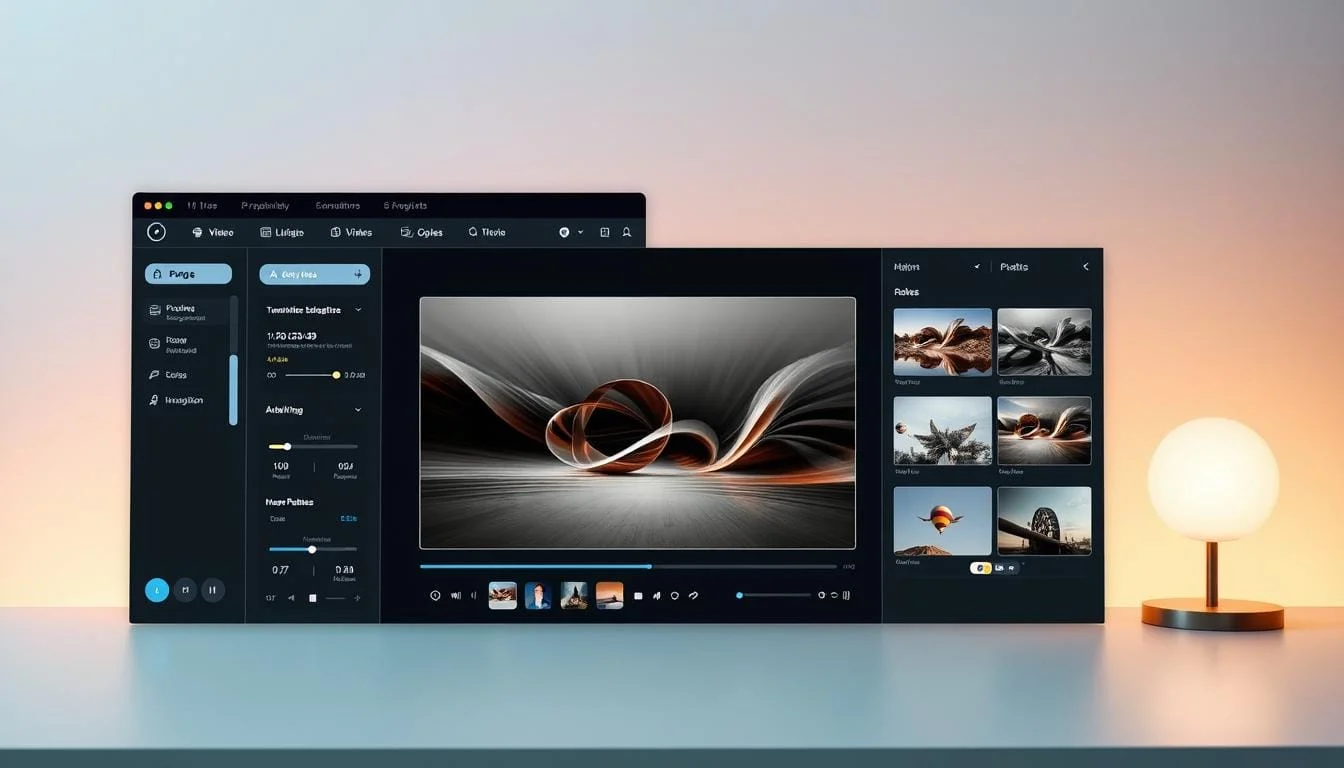Select the Ferris wheel bridge thumbnail

pyautogui.click(x=1044, y=521)
